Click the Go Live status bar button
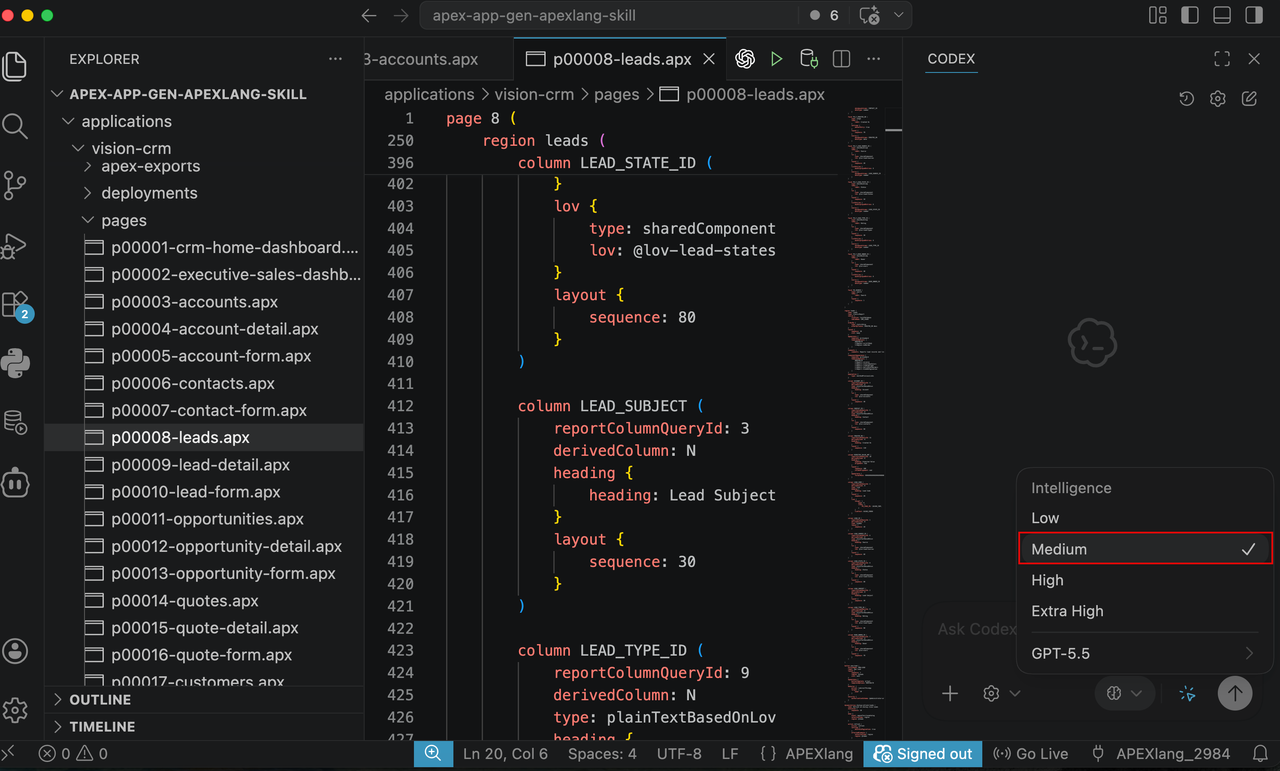This screenshot has width=1280, height=771. (x=1032, y=754)
